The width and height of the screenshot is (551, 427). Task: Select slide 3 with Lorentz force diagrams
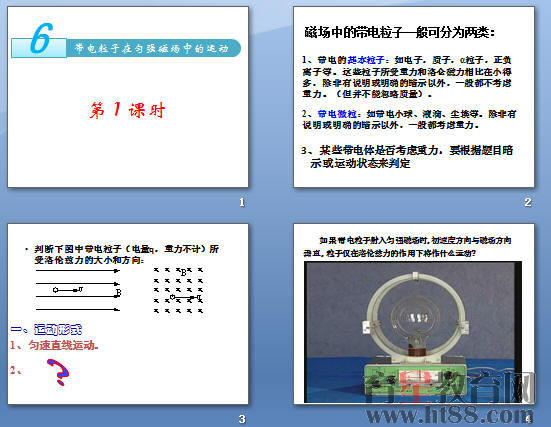128,314
